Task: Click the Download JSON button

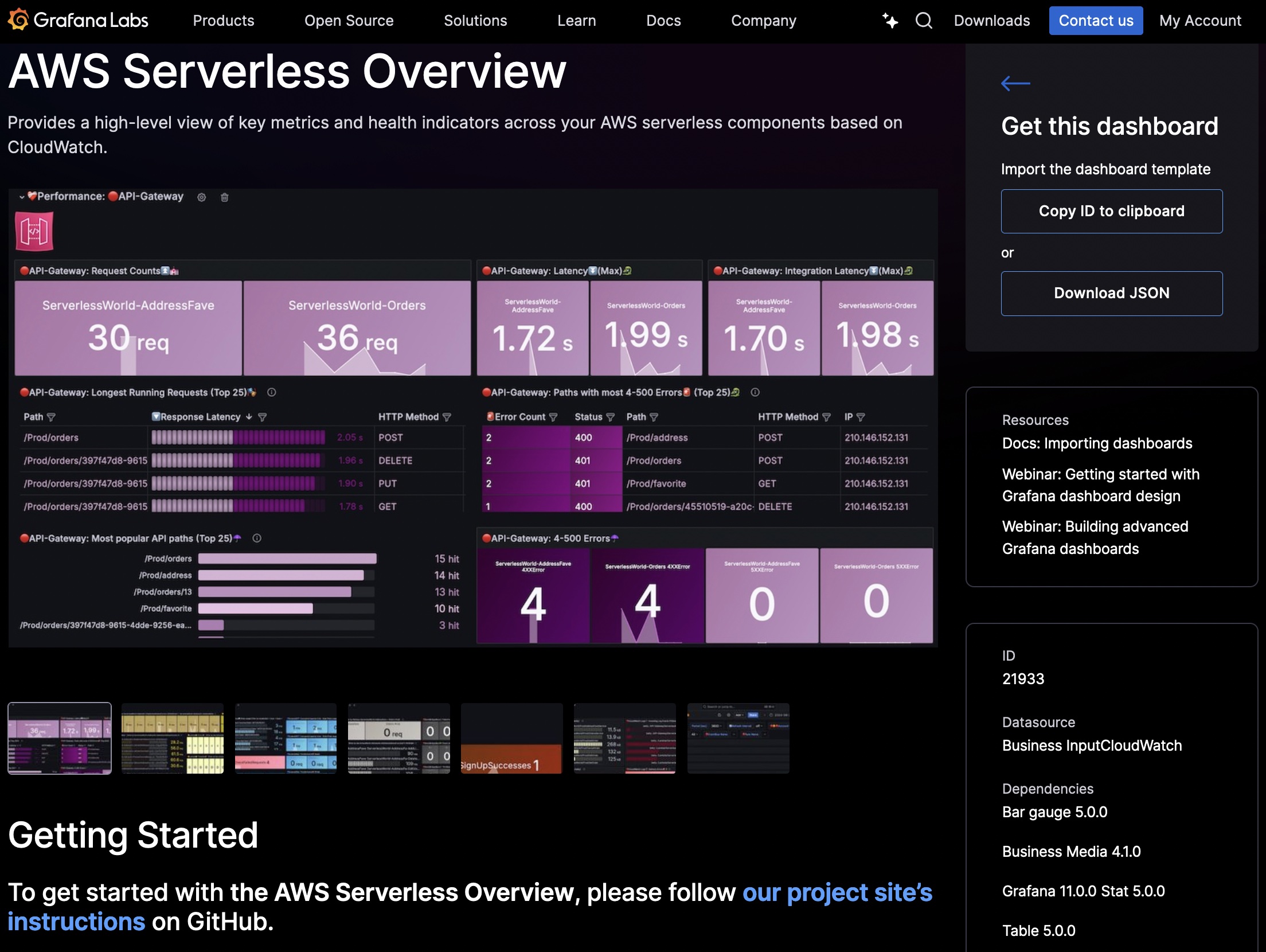Action: [x=1111, y=293]
